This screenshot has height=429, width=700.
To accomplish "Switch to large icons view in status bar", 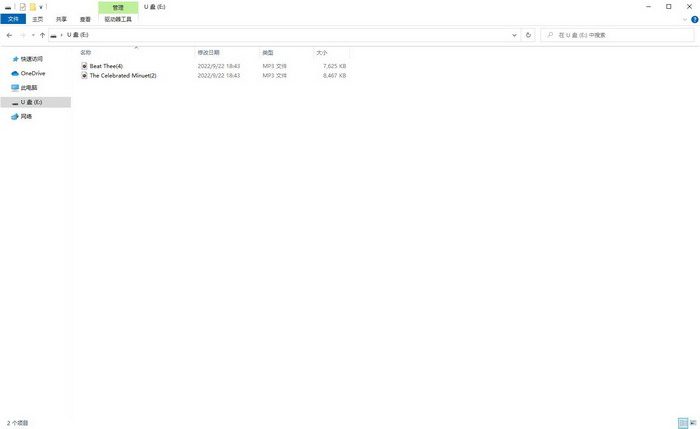I will (x=691, y=423).
